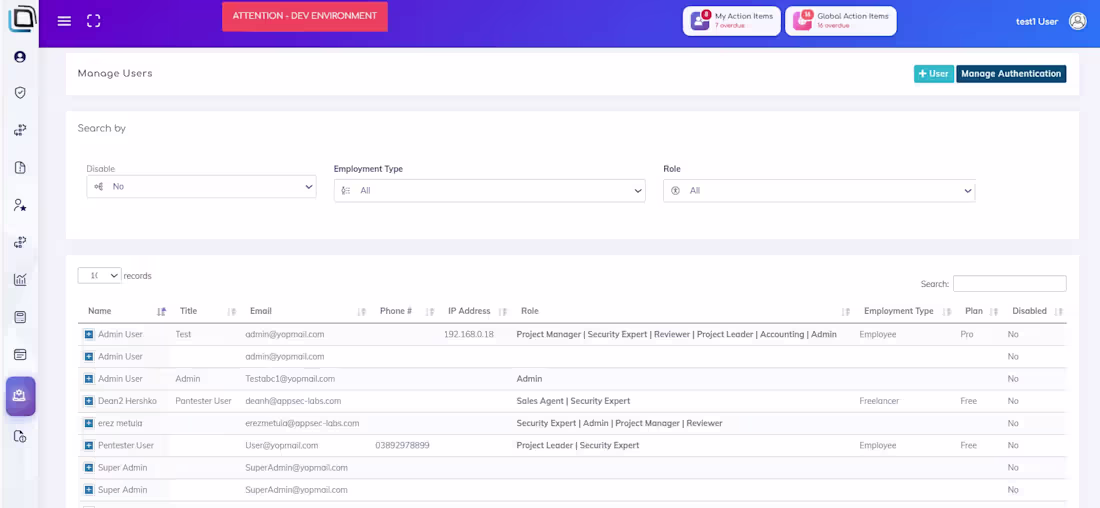Click the Pantester User title cell
The height and width of the screenshot is (508, 1100).
(x=203, y=401)
